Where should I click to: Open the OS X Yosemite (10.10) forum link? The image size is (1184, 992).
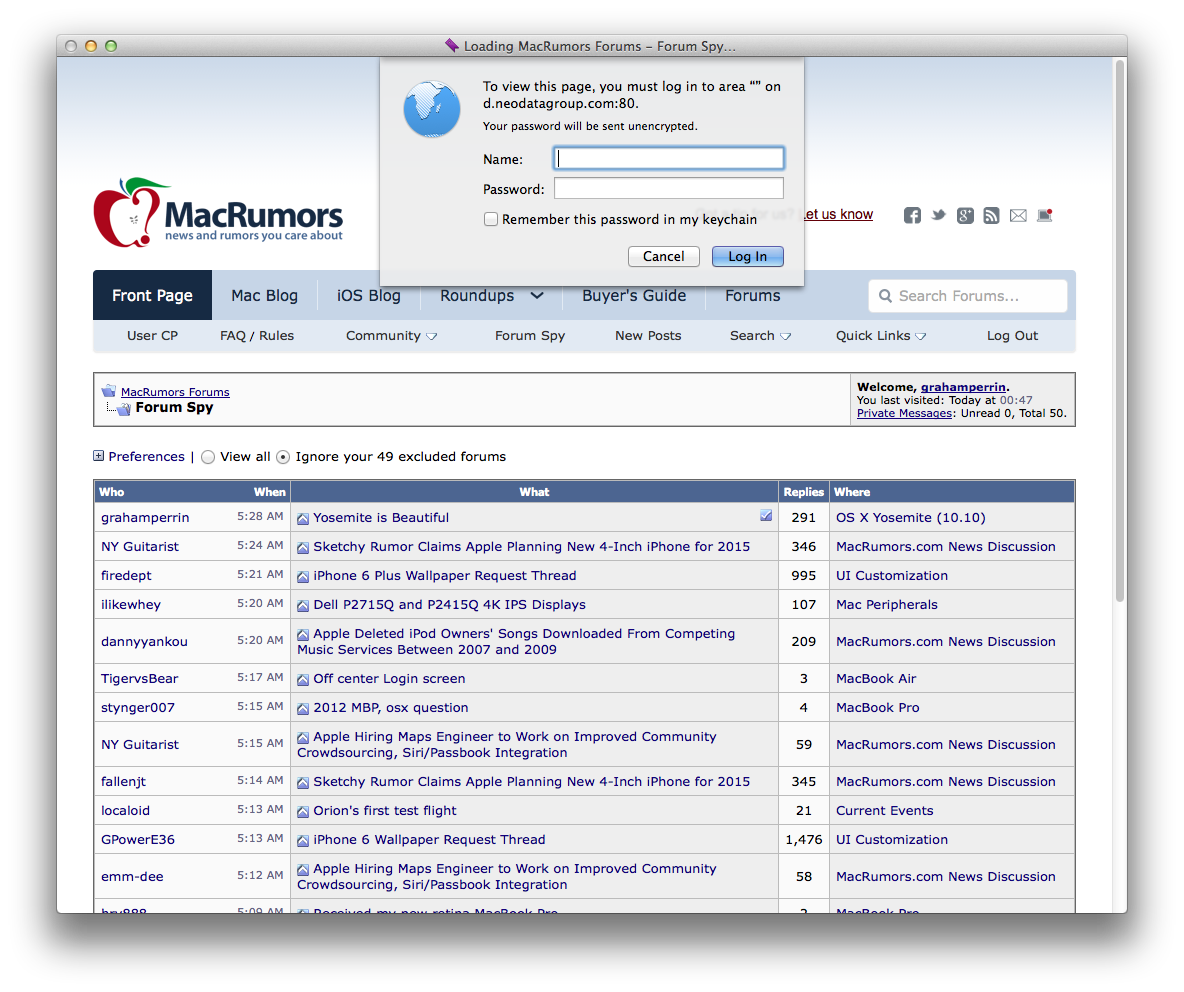[x=911, y=518]
